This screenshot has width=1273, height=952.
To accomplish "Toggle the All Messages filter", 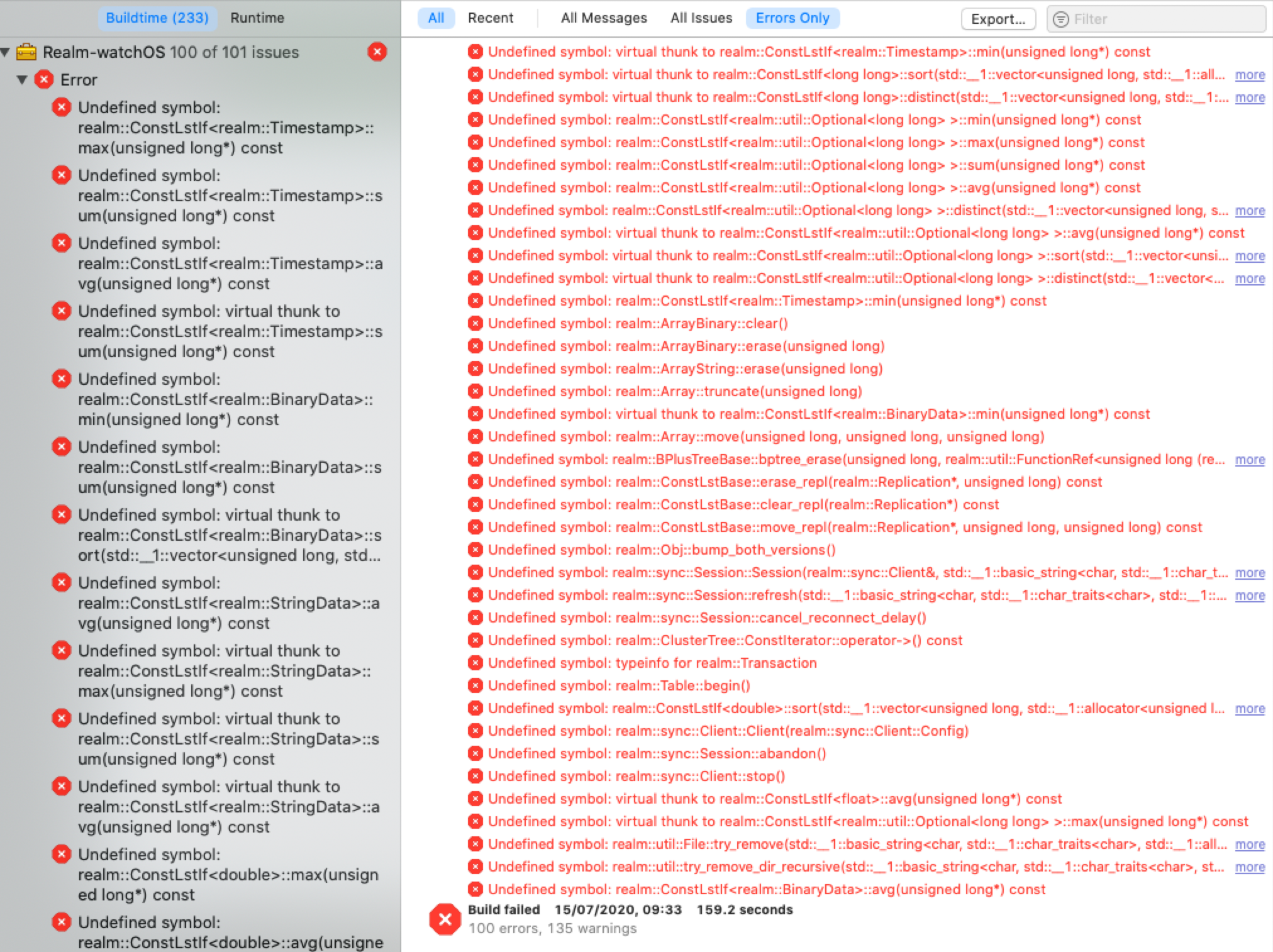I will tap(603, 18).
